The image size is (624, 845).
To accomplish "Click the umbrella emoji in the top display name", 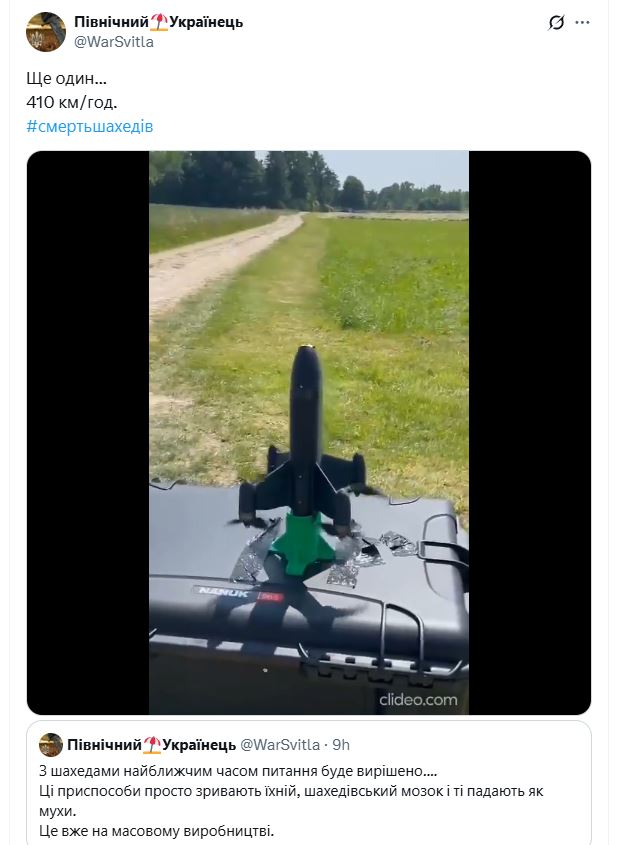I will tap(159, 22).
